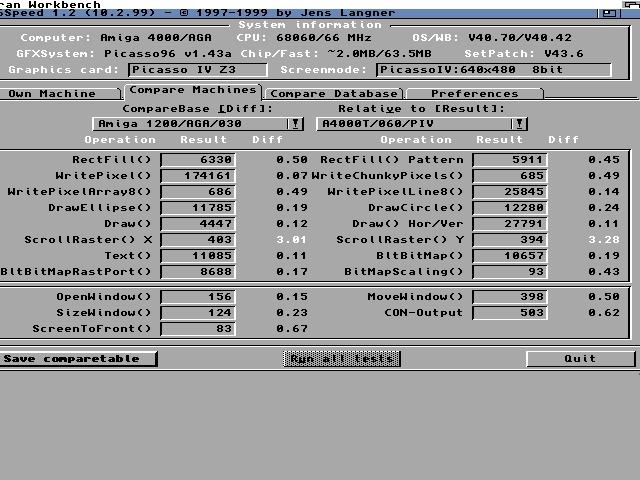Image resolution: width=640 pixels, height=480 pixels.
Task: Select the Draw() result 4447
Action: [198, 224]
